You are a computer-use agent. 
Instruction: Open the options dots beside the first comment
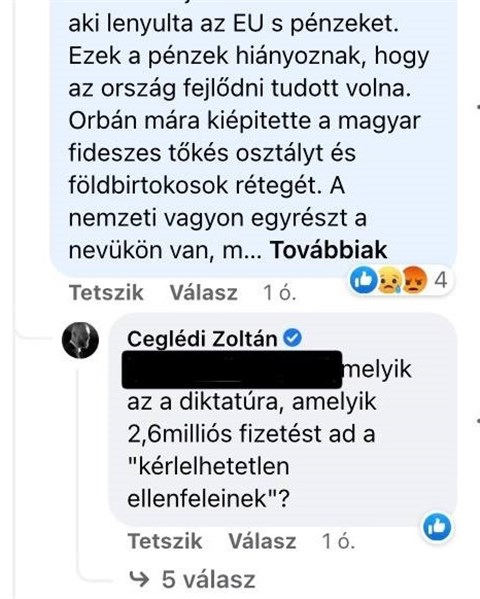(x=477, y=105)
